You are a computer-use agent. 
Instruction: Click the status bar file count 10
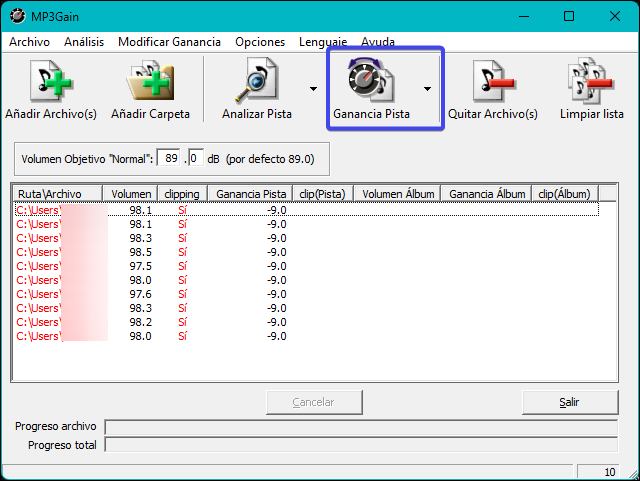pos(609,472)
